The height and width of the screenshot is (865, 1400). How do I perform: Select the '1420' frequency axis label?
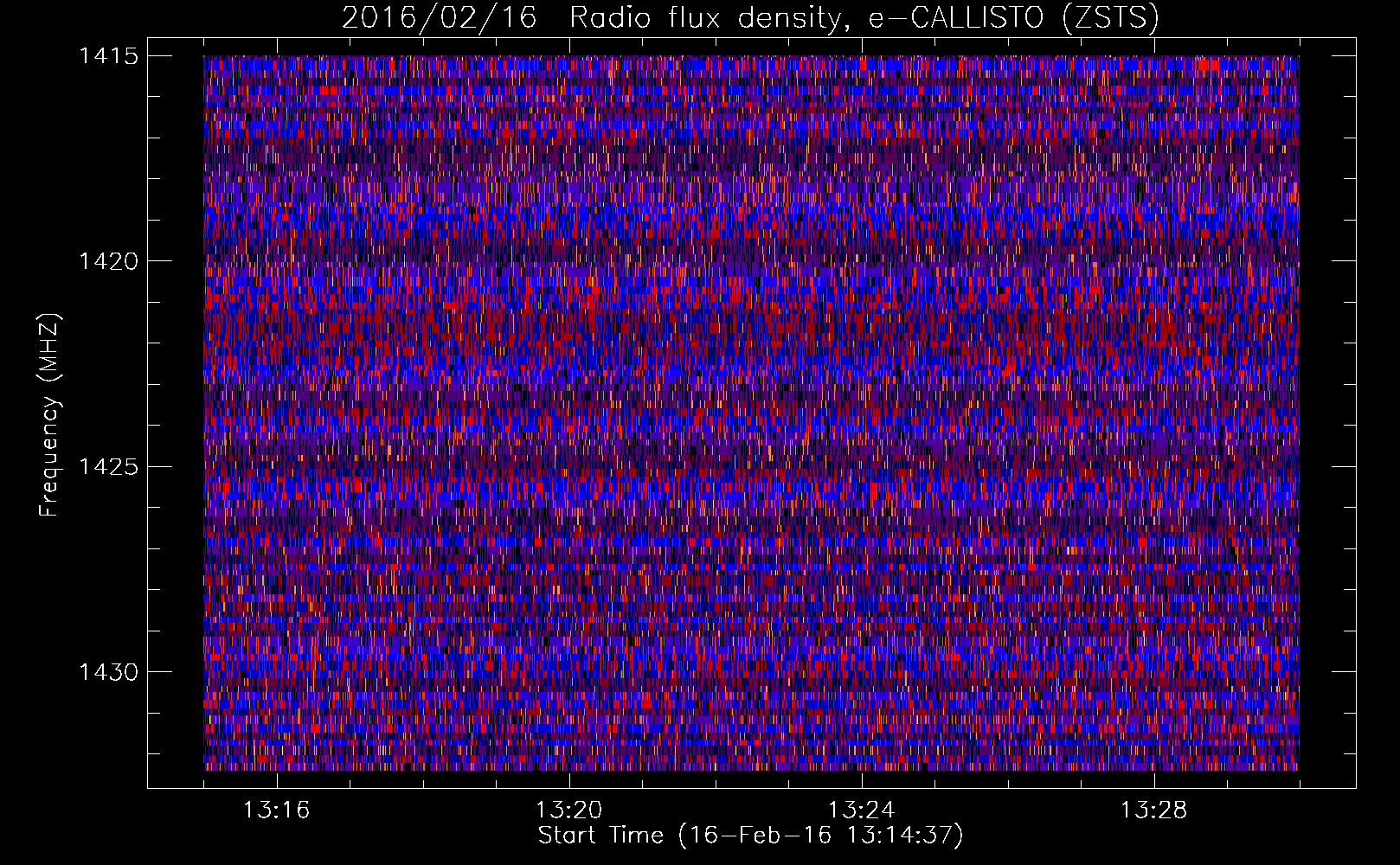click(108, 261)
